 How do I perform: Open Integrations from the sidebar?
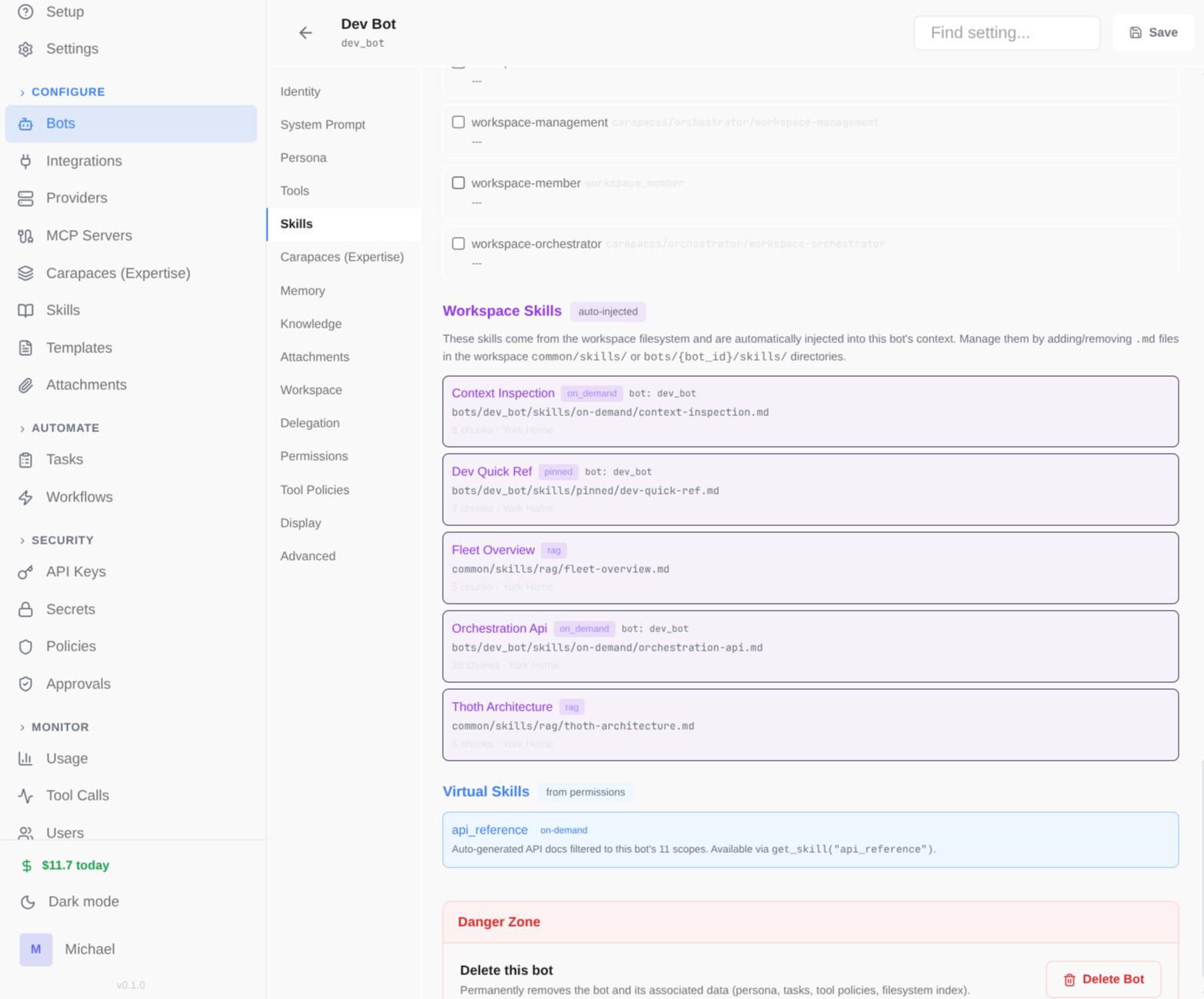[83, 161]
